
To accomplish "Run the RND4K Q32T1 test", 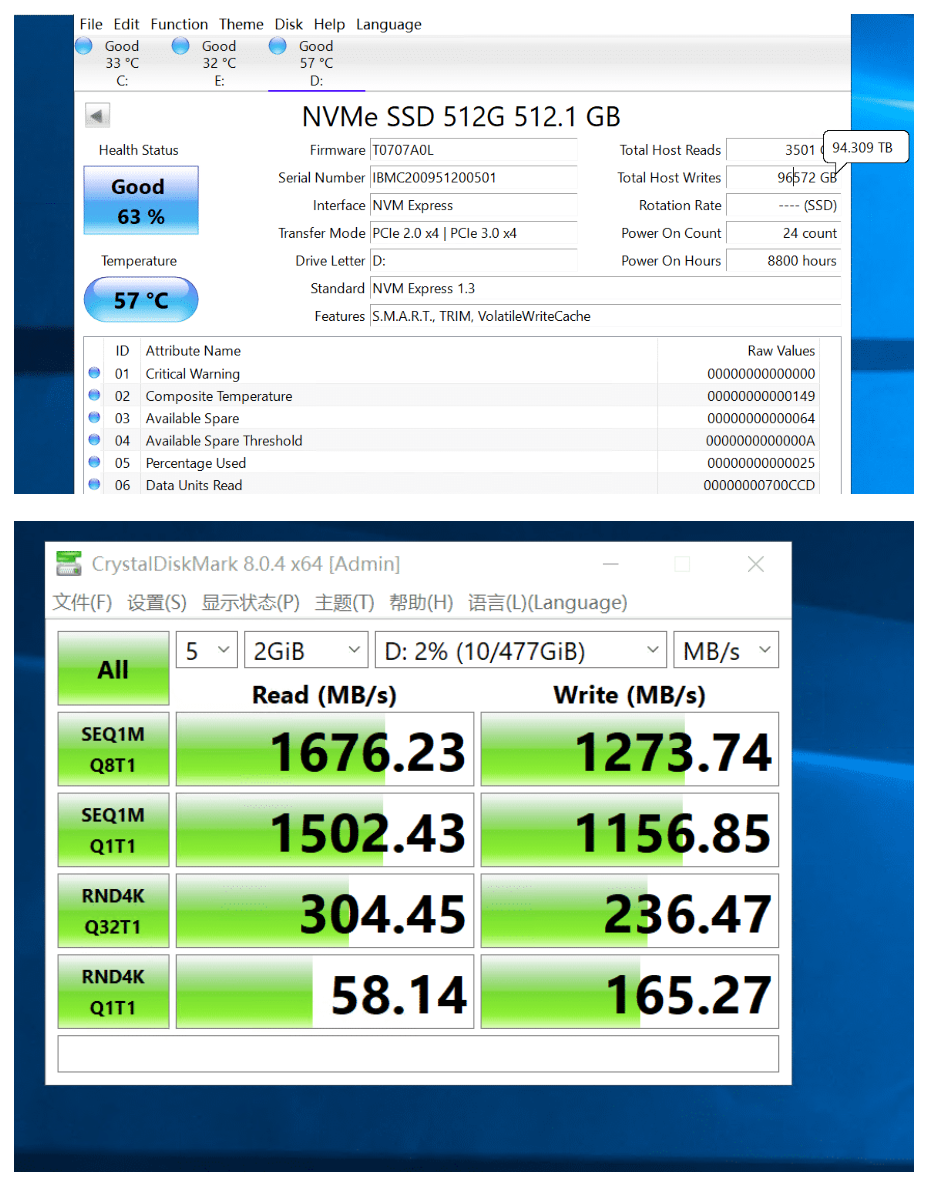I will pos(113,911).
